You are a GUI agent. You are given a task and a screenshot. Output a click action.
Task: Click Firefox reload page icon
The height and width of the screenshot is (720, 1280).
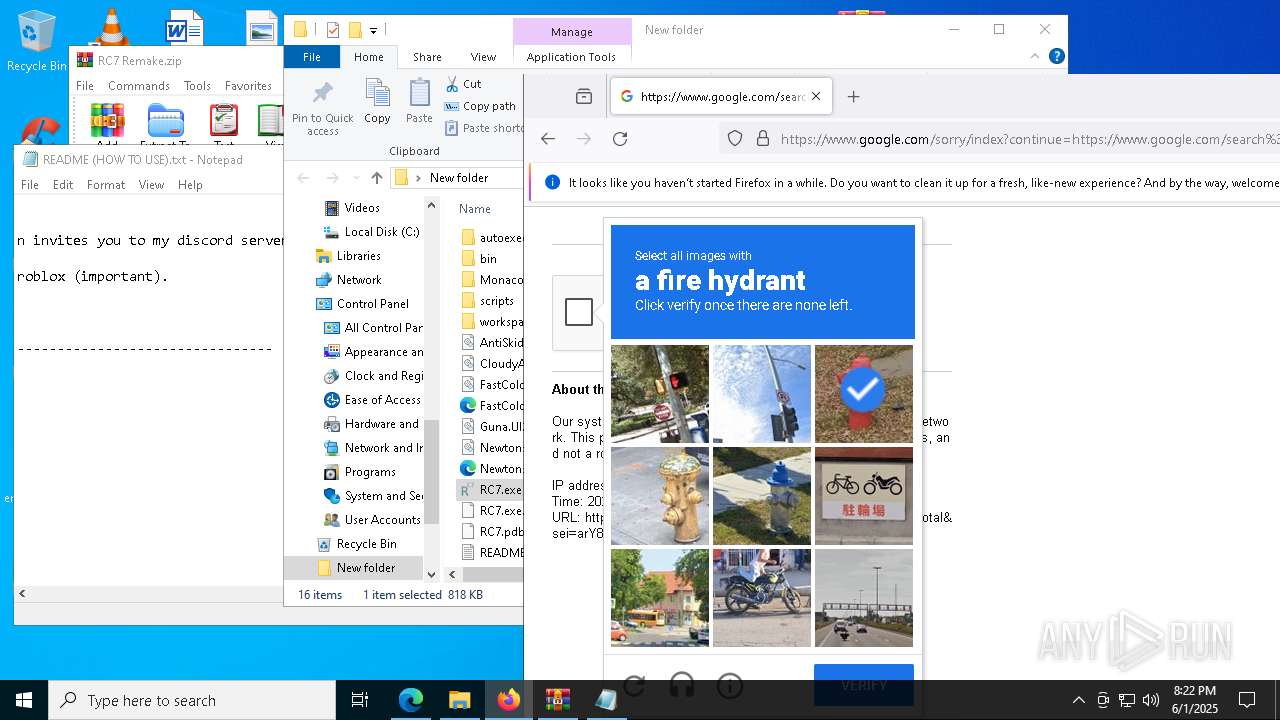(620, 139)
